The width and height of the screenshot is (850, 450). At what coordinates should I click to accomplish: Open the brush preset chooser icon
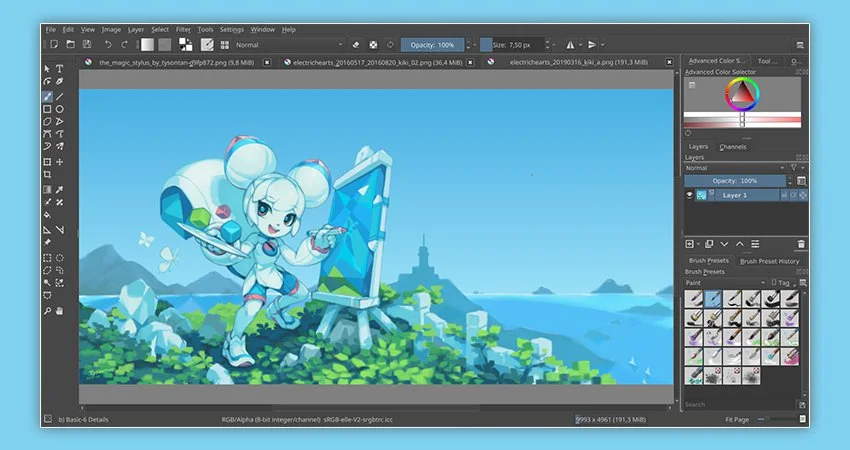pos(224,45)
